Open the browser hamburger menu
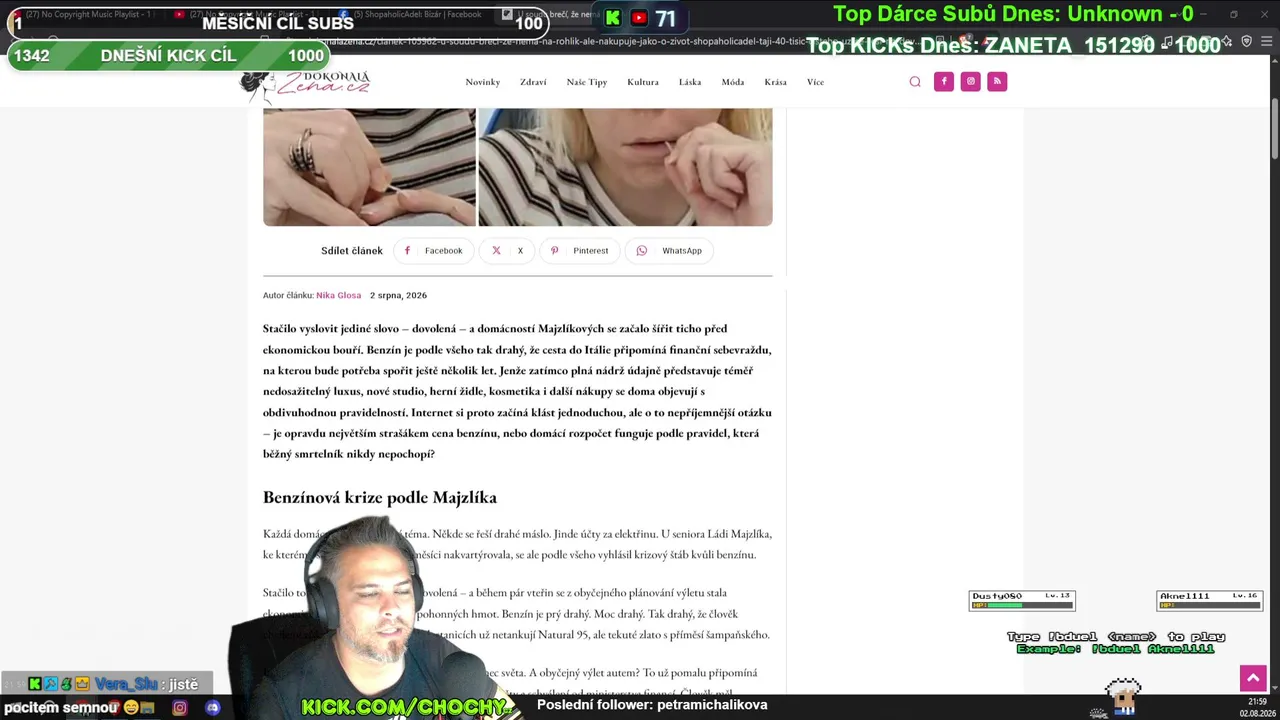1280x720 pixels. pos(1267,41)
